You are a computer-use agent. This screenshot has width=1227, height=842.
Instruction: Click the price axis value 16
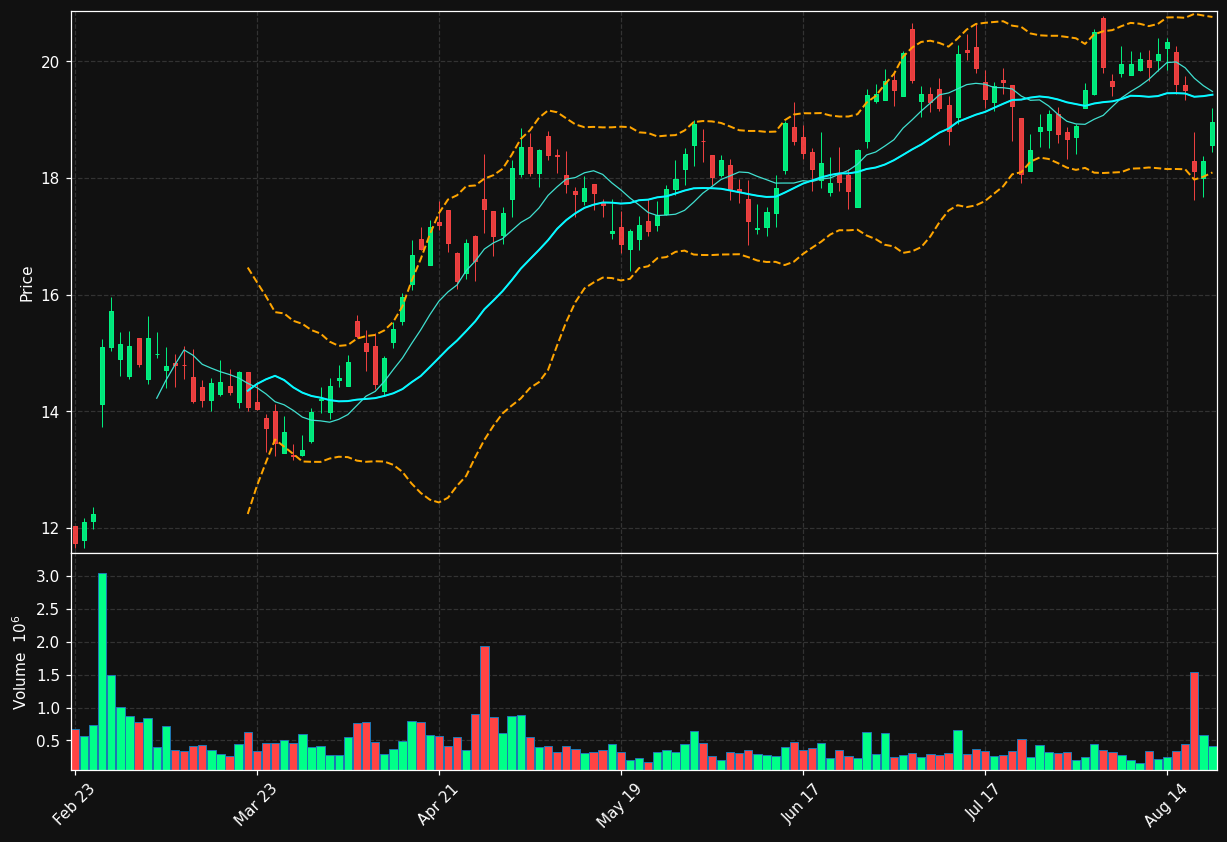pos(50,296)
